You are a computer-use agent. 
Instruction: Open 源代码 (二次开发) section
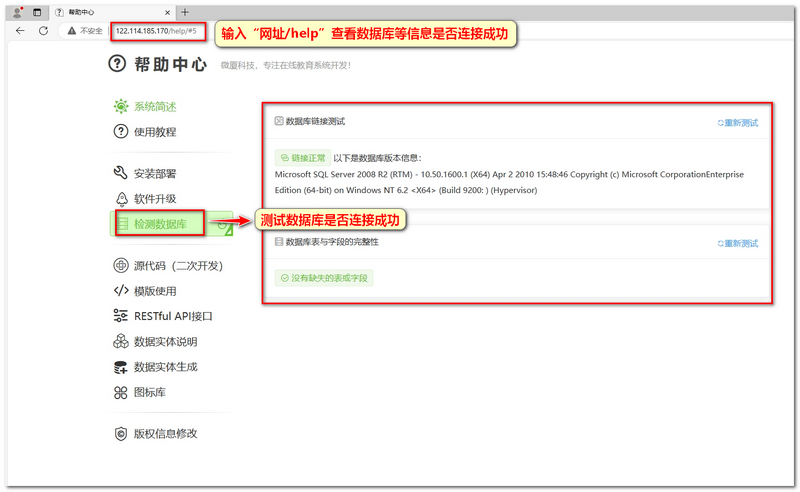click(x=176, y=266)
